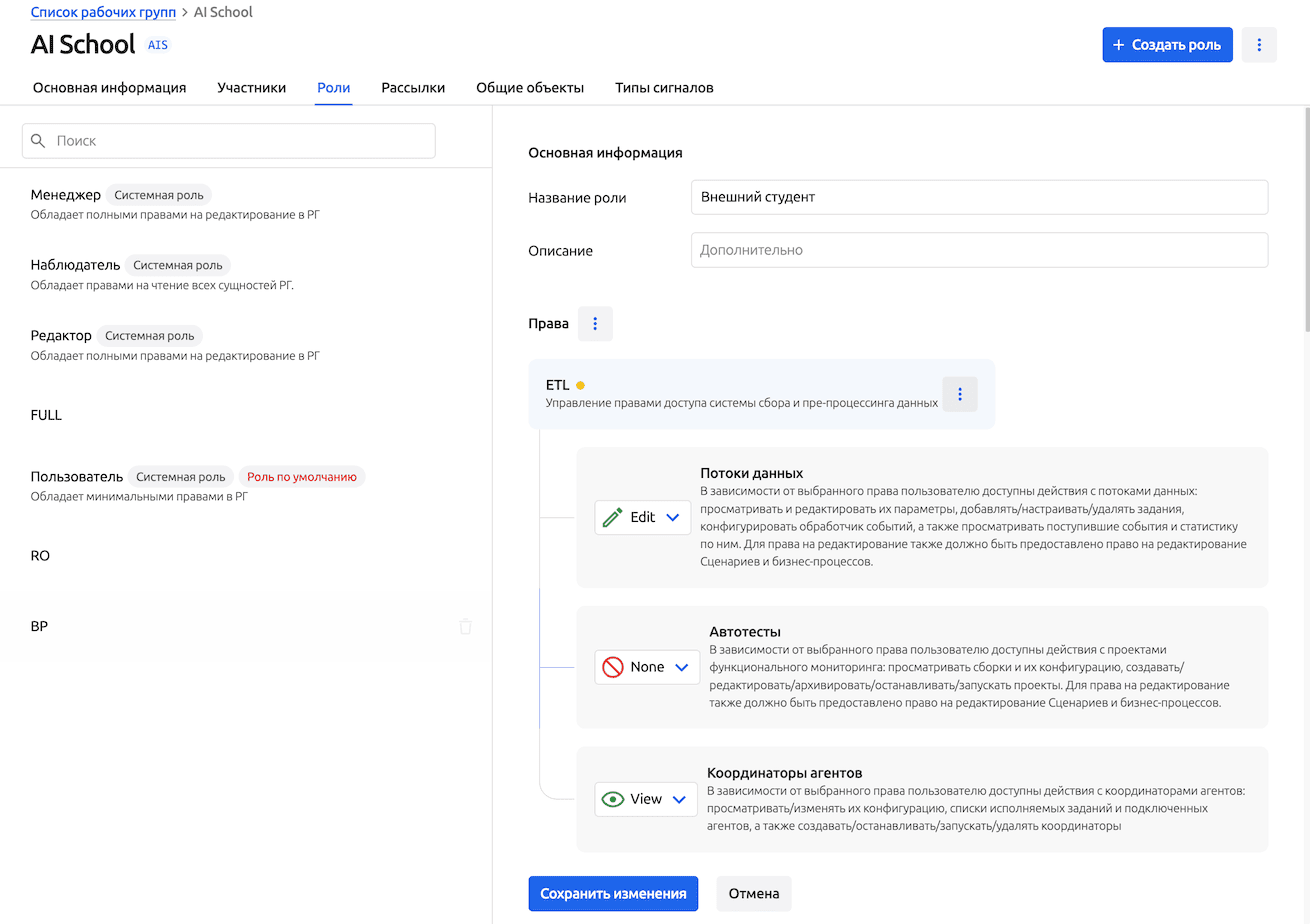1310x924 pixels.
Task: Click the eye View icon for Координаторы агентов
Action: [613, 799]
